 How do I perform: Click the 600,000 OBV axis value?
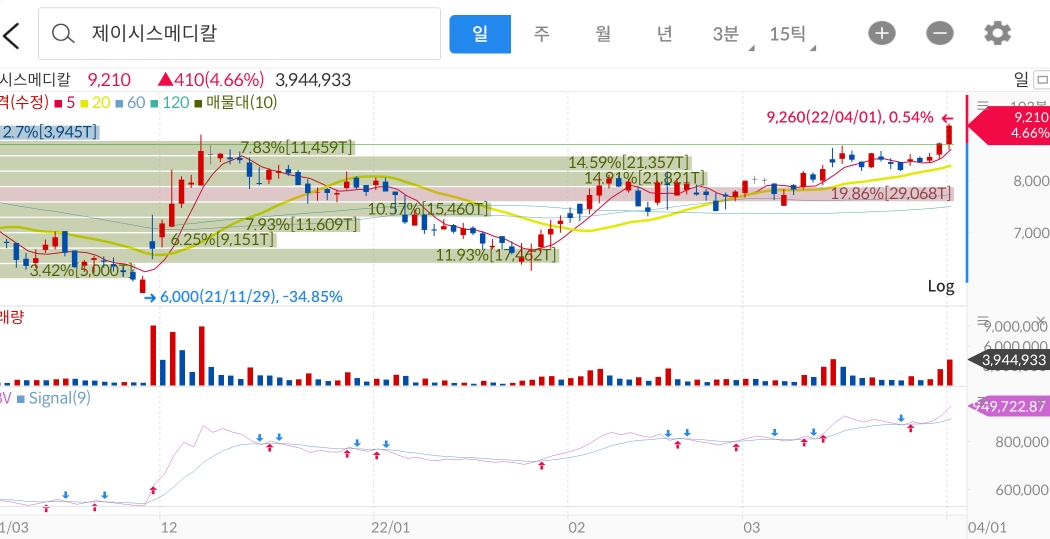(1021, 489)
